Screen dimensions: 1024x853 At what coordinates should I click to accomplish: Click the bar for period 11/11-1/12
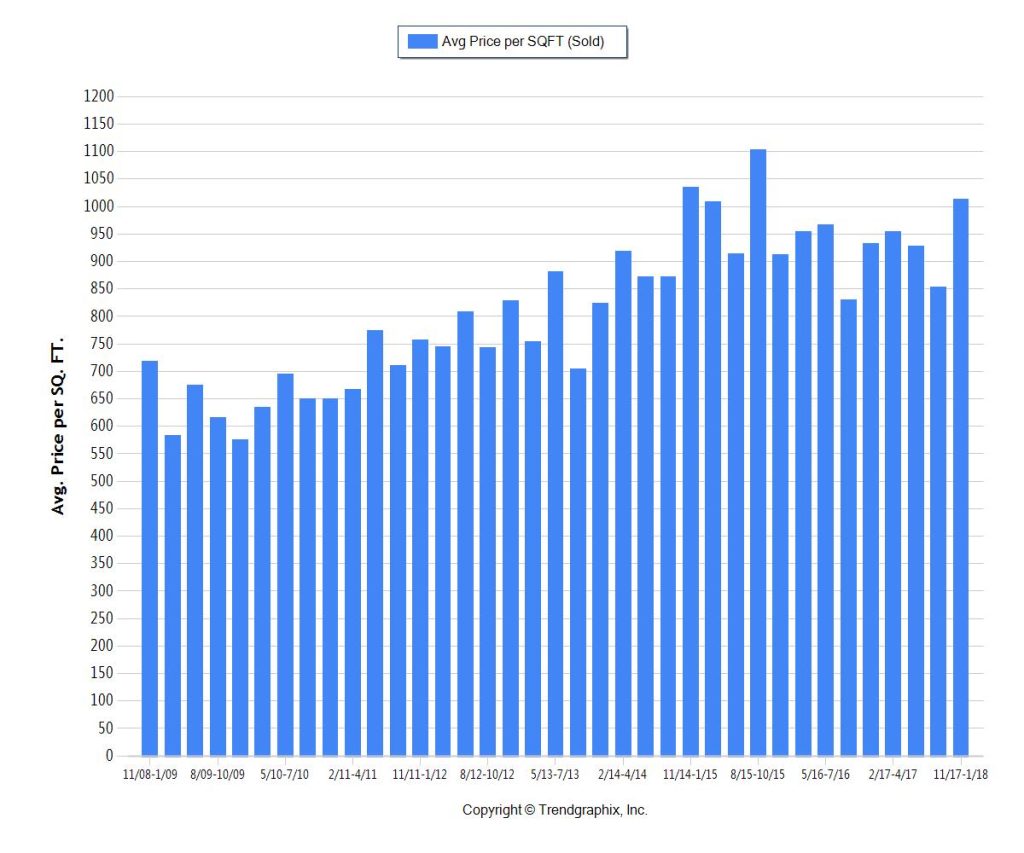click(420, 548)
